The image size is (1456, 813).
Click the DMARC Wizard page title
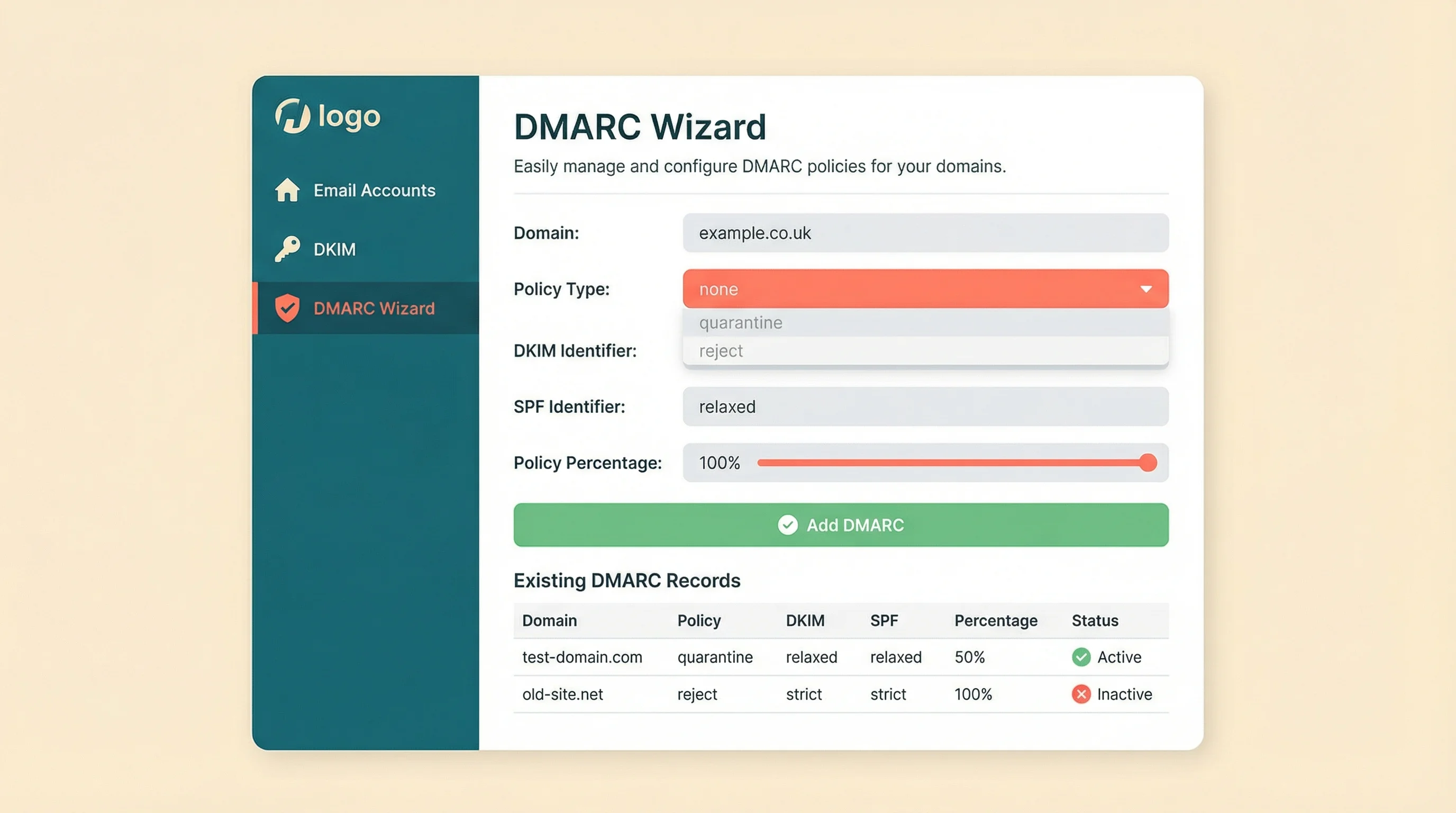click(x=640, y=126)
